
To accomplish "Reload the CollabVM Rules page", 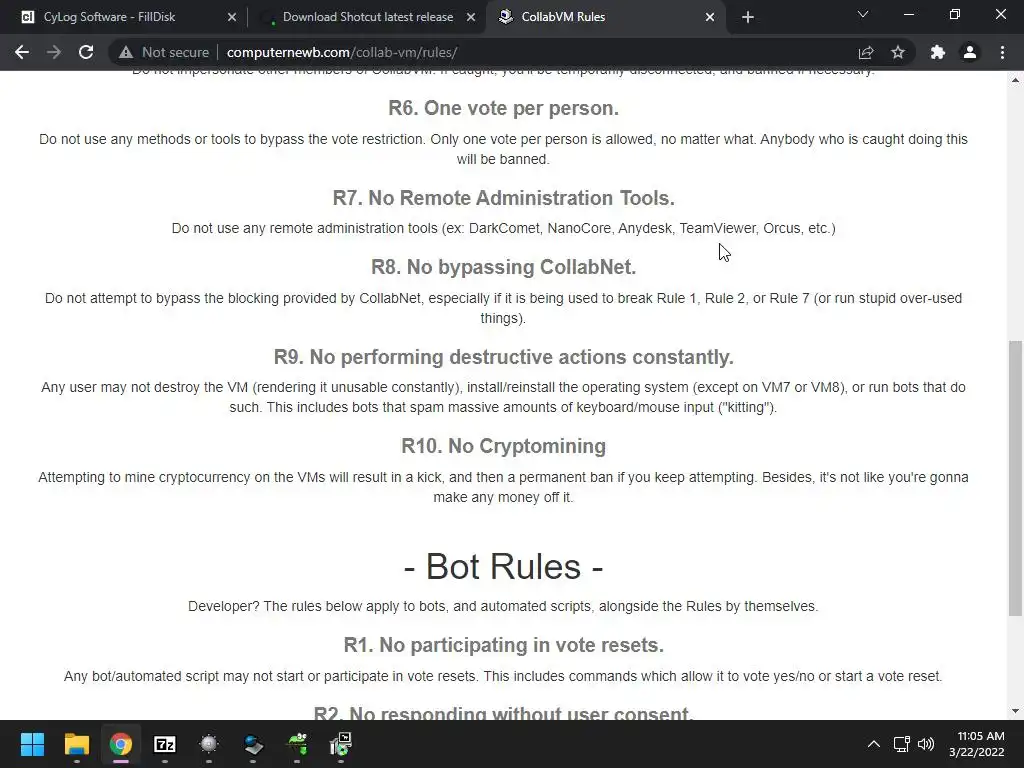I will [x=86, y=52].
